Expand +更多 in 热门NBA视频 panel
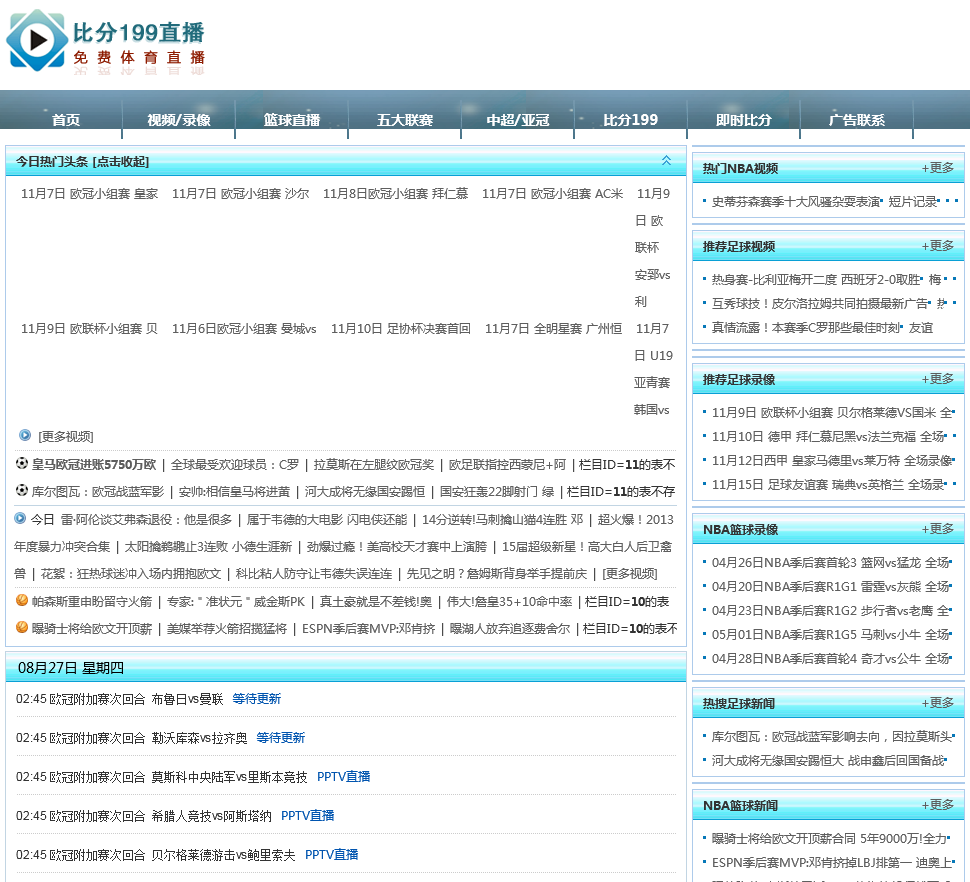970x882 pixels. (938, 168)
